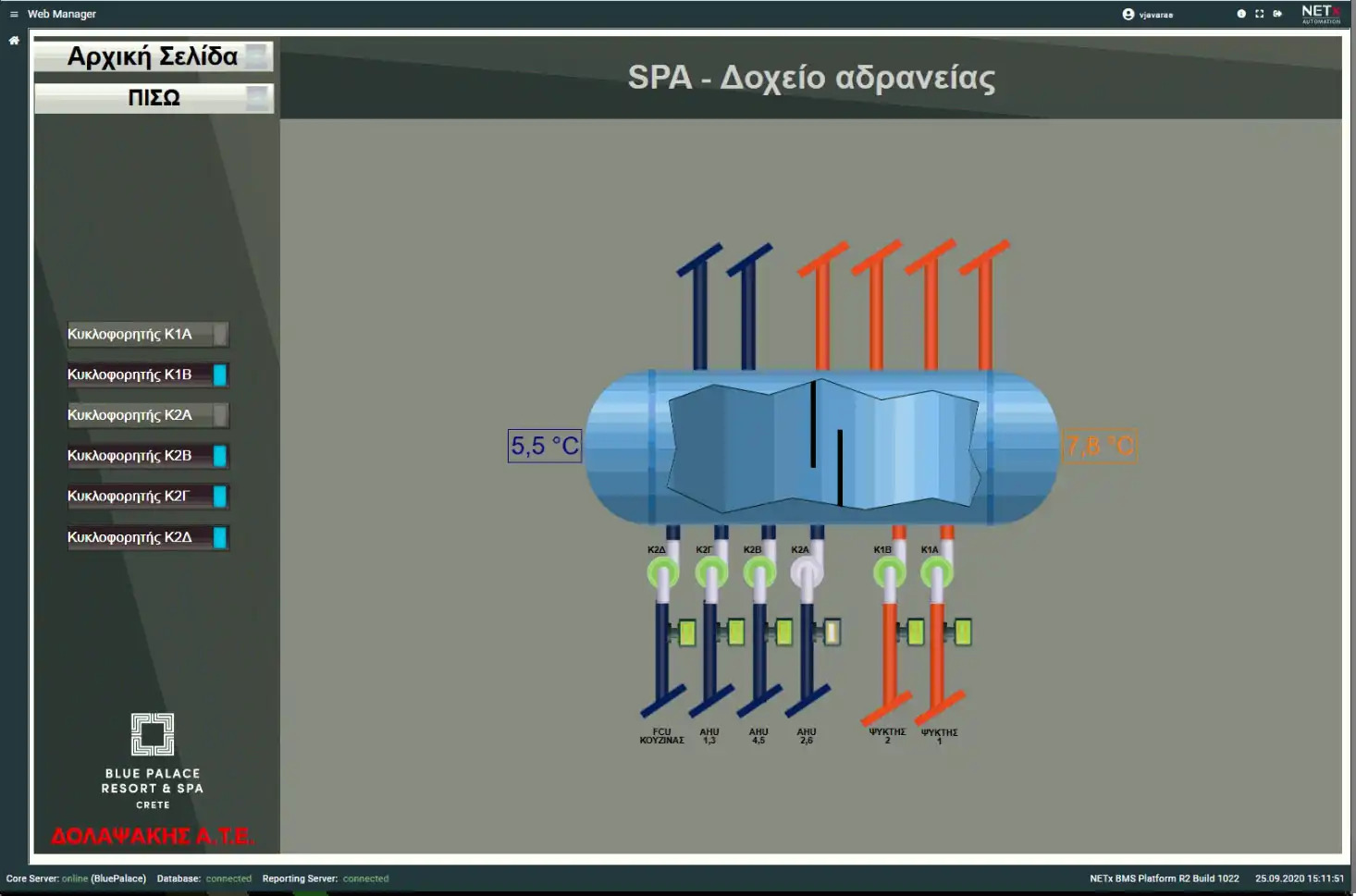
Task: Click the logout icon in top bar
Action: point(1277,14)
